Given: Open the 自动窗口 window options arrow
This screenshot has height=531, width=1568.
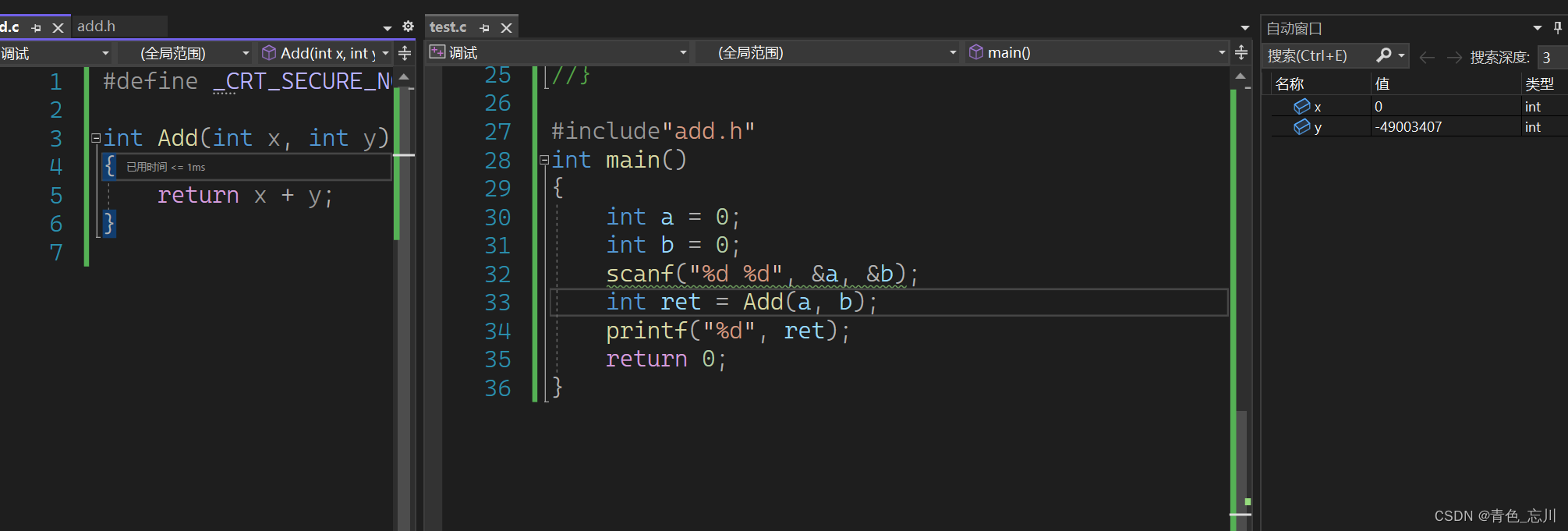Looking at the screenshot, I should click(x=1538, y=28).
